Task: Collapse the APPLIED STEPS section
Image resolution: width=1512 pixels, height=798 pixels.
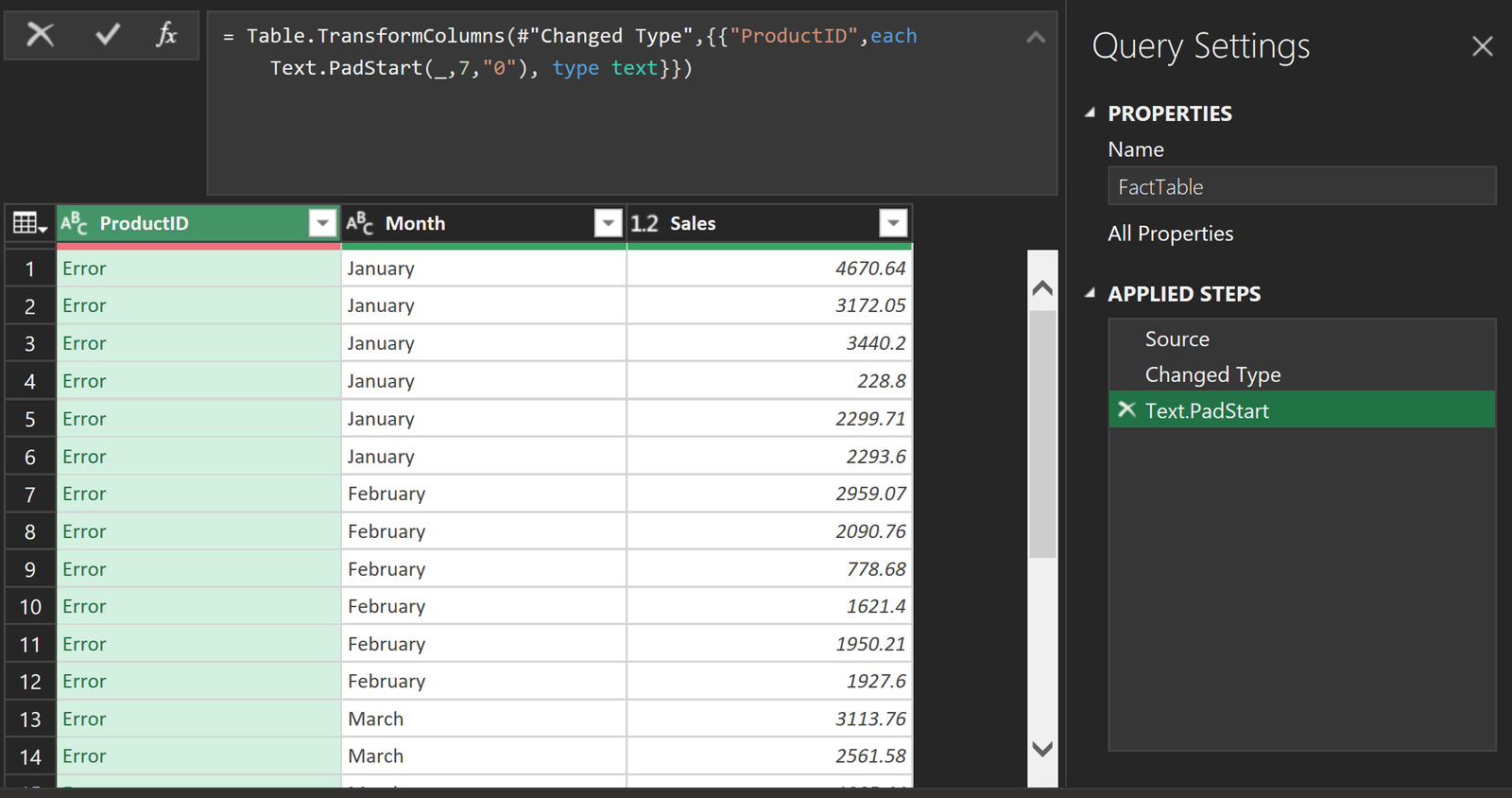Action: point(1090,293)
